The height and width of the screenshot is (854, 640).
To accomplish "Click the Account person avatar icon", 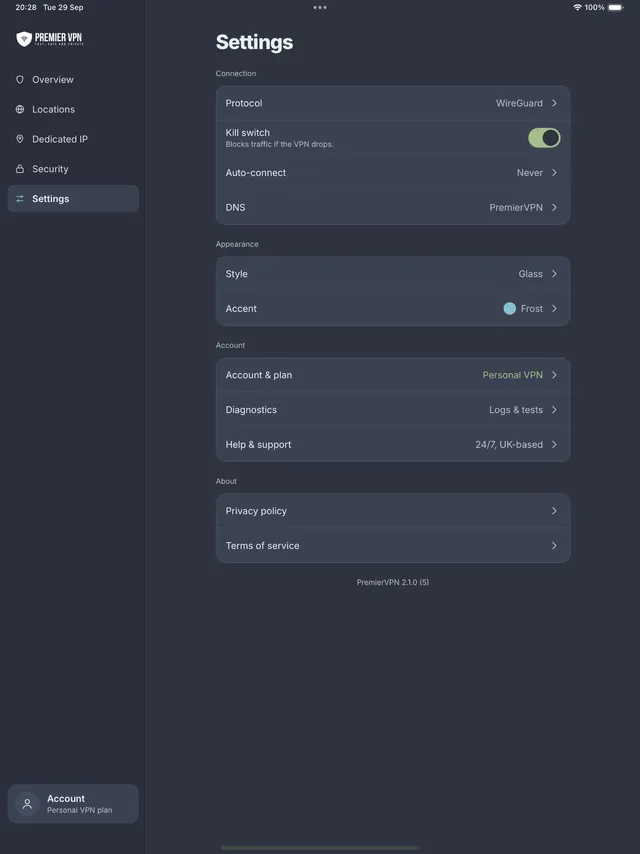I will point(27,804).
